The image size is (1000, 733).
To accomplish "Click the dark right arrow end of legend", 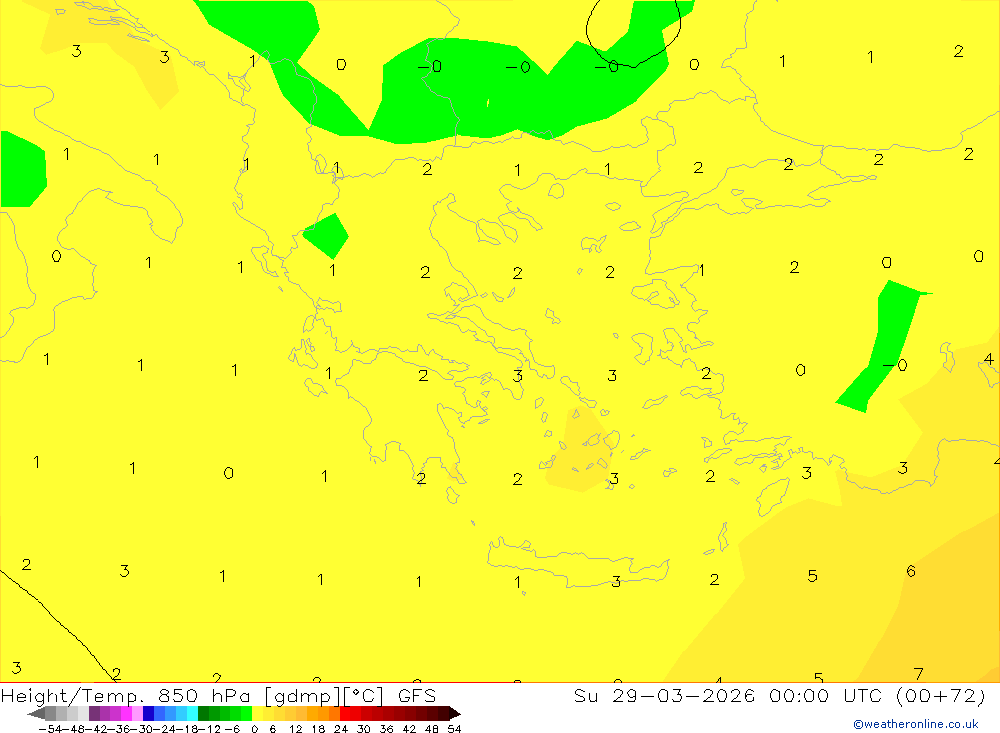I will (454, 713).
